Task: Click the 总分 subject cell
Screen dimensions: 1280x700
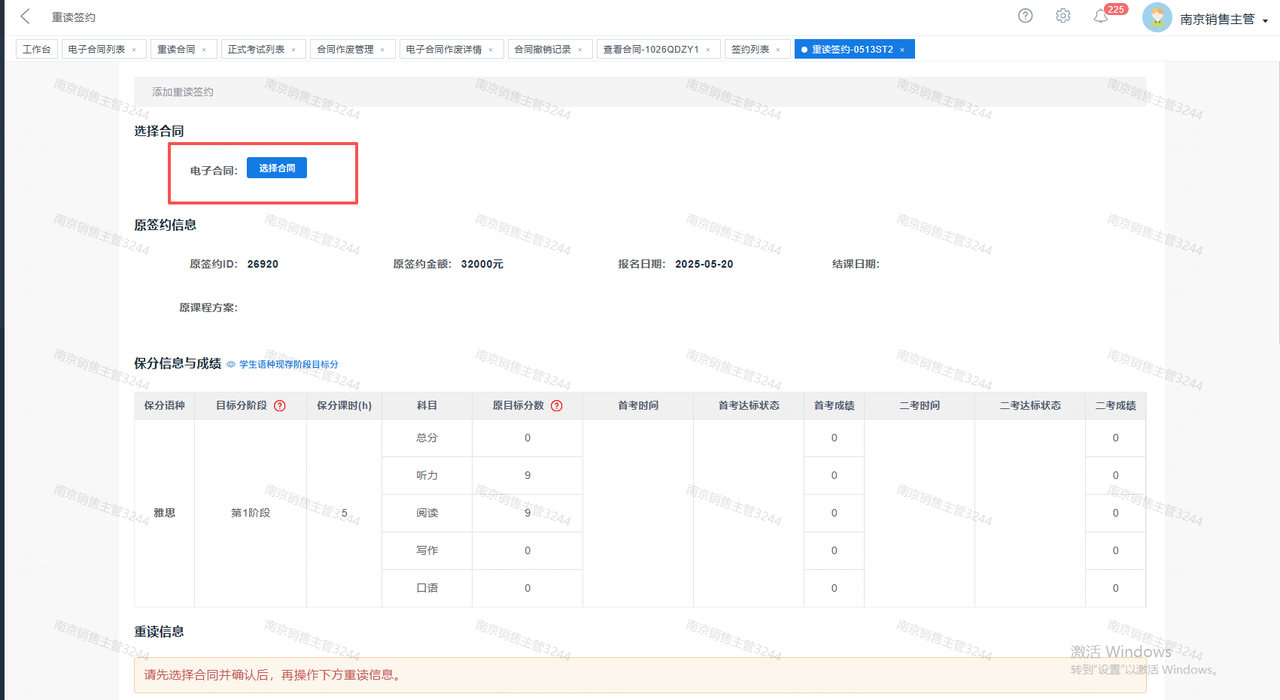Action: 427,438
